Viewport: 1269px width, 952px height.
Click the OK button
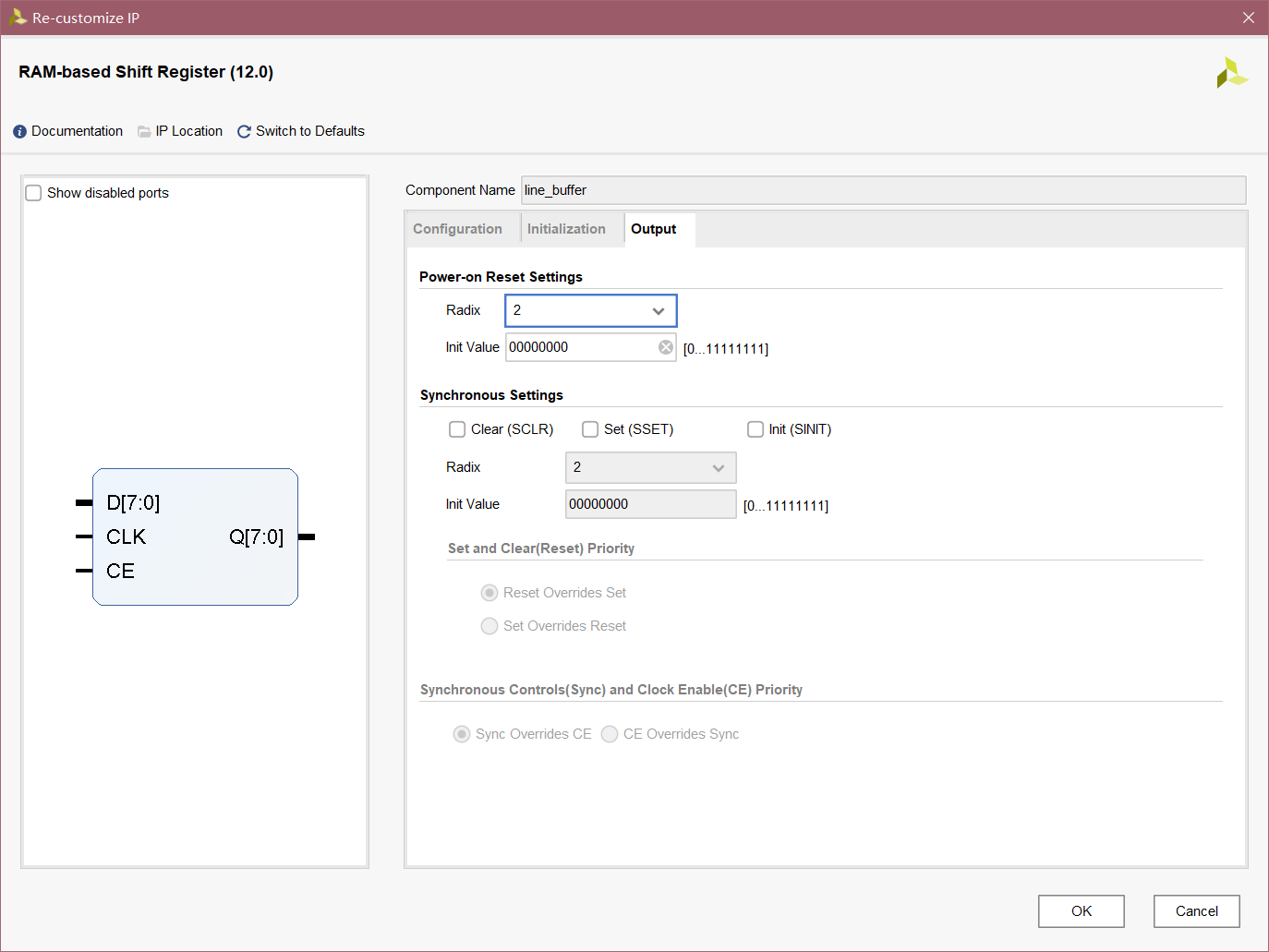click(x=1082, y=911)
